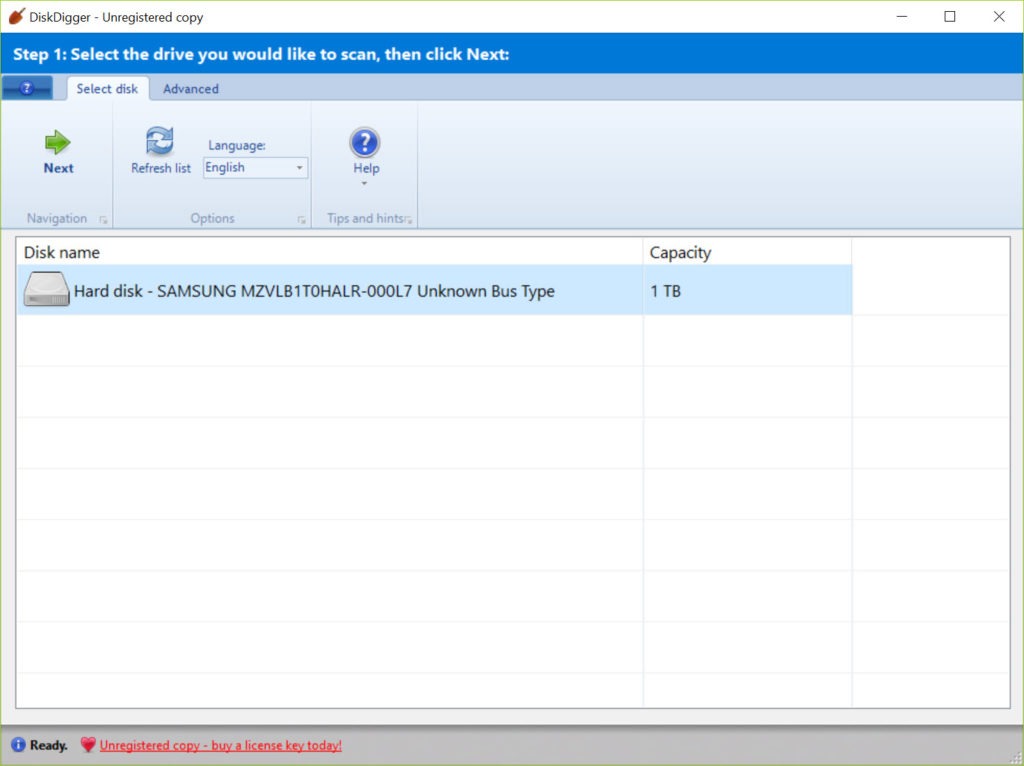Click the red heart icon in status bar
Image resolution: width=1024 pixels, height=766 pixels.
[88, 744]
